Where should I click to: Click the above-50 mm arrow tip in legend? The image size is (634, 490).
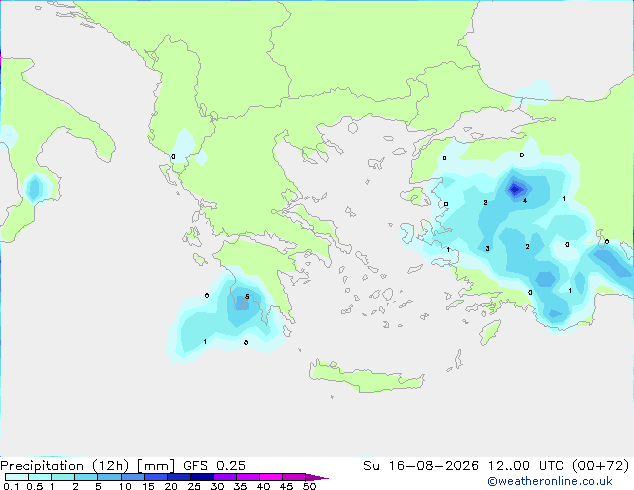coord(317,477)
